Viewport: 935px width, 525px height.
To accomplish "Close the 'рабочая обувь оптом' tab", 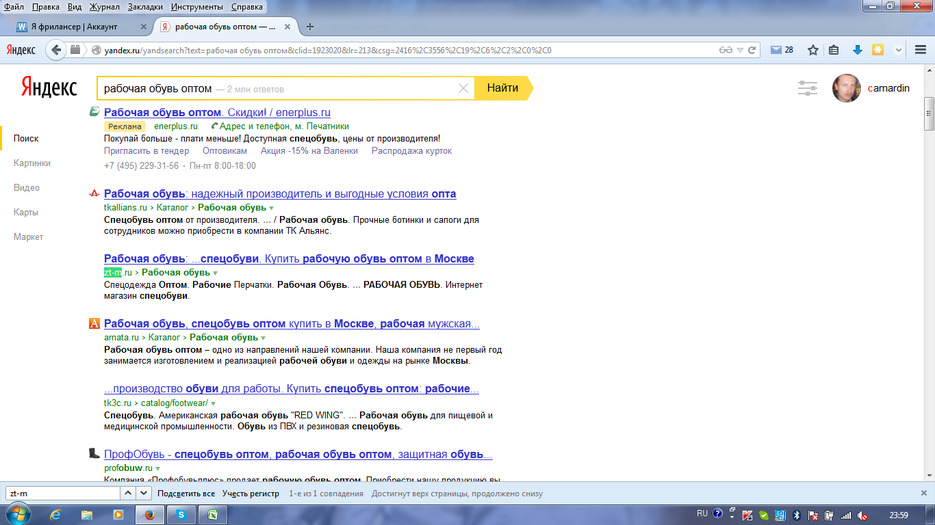I will tap(287, 26).
